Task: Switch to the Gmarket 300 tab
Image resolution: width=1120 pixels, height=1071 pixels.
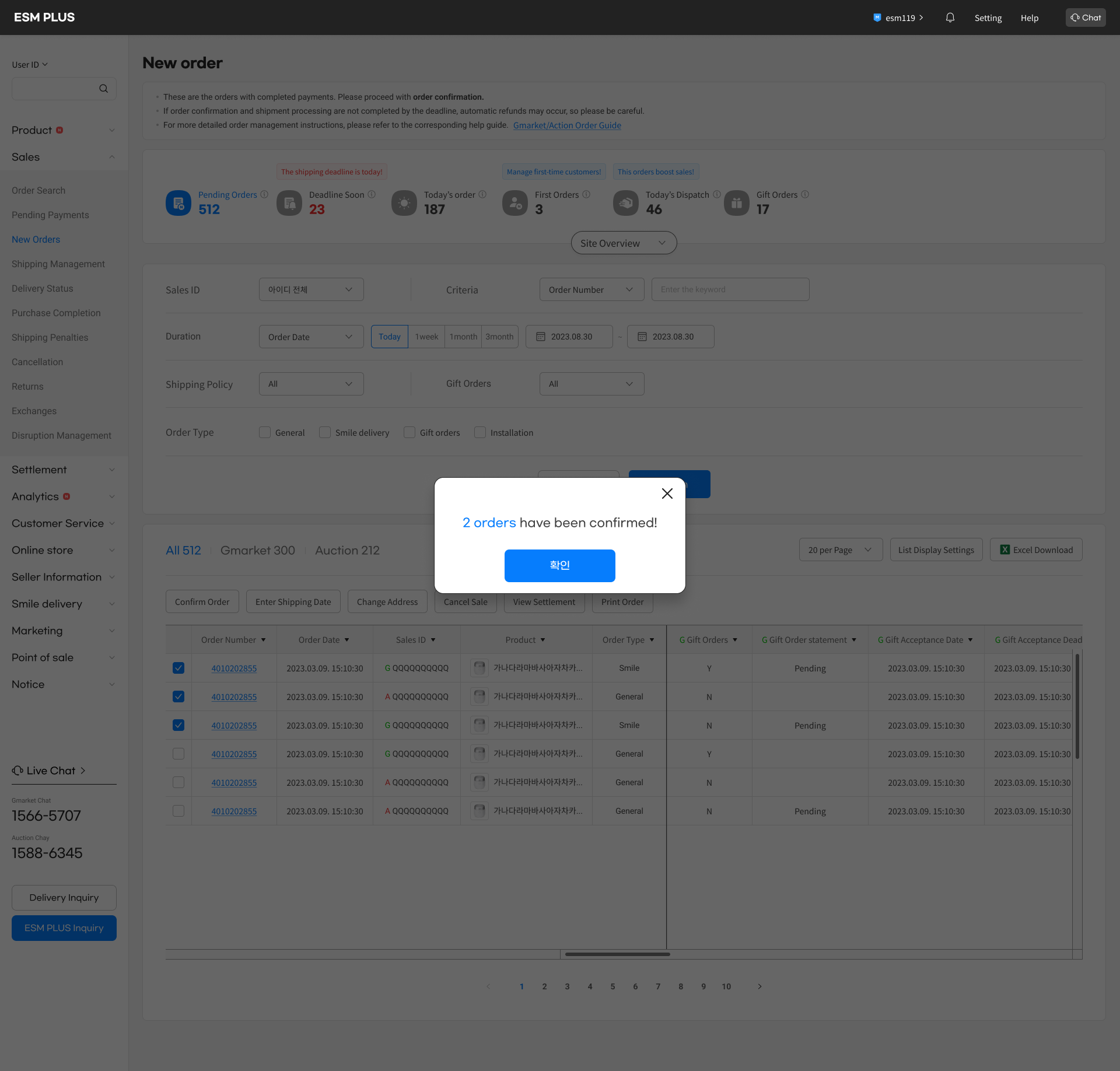Action: 257,550
